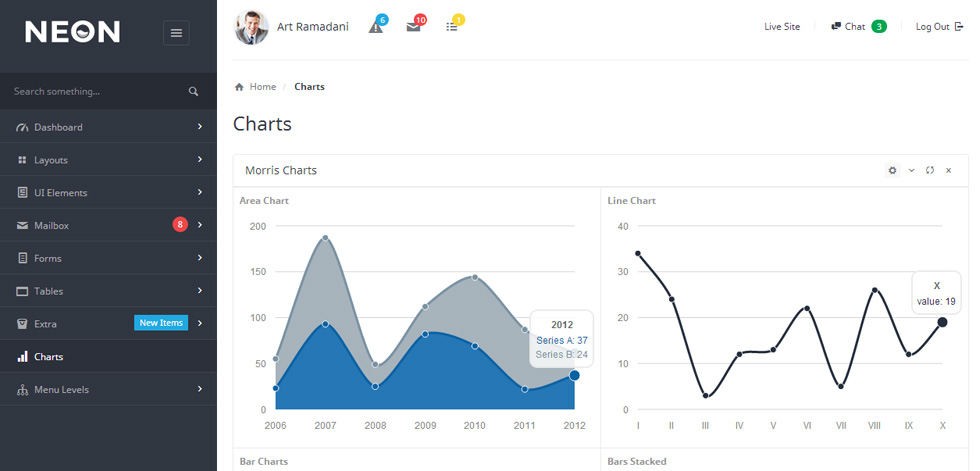The height and width of the screenshot is (471, 980).
Task: Open the Art Ramadani user name link
Action: (313, 27)
